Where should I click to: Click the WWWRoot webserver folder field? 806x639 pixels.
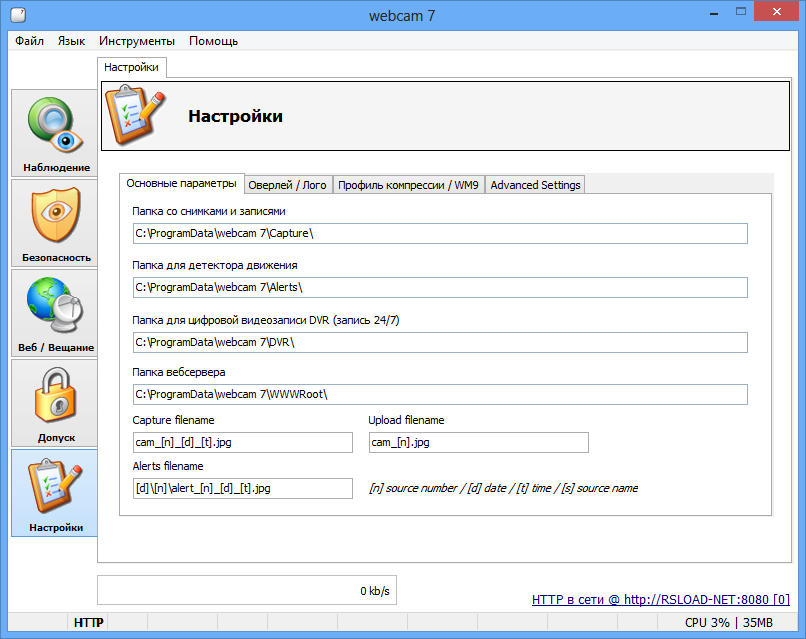coord(440,394)
